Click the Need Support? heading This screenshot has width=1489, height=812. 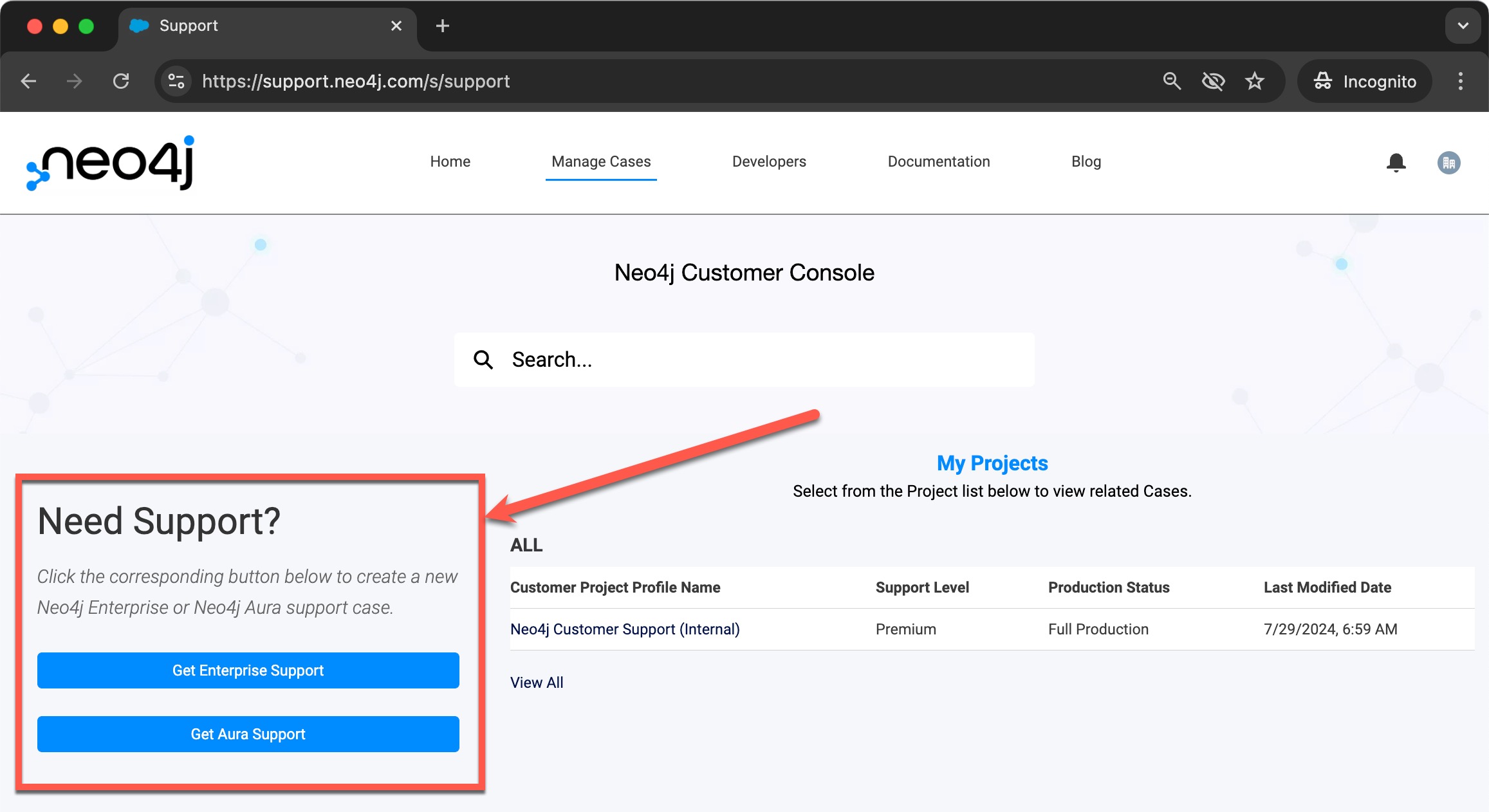click(159, 521)
